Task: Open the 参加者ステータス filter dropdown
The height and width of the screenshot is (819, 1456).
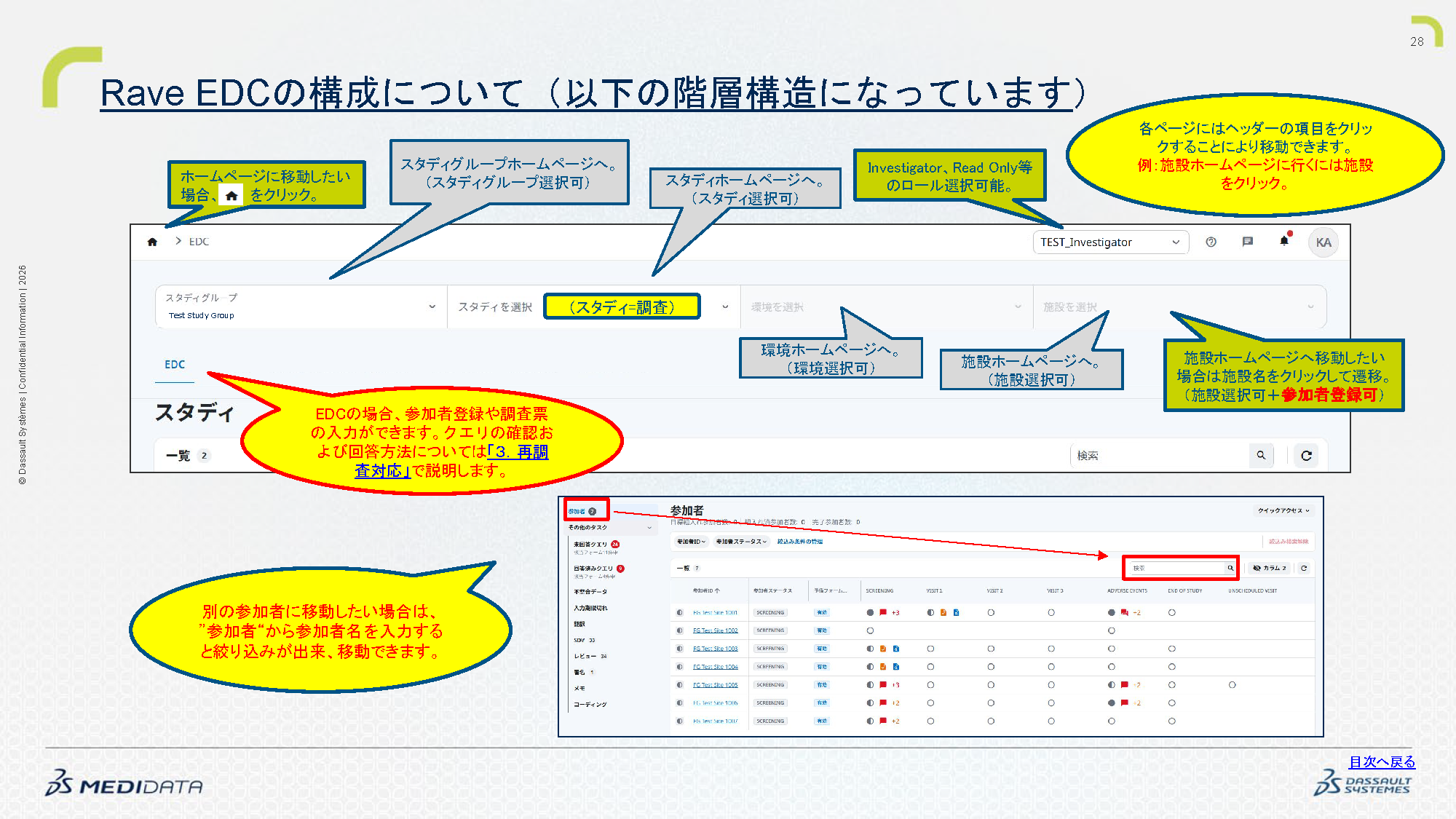Action: [741, 542]
